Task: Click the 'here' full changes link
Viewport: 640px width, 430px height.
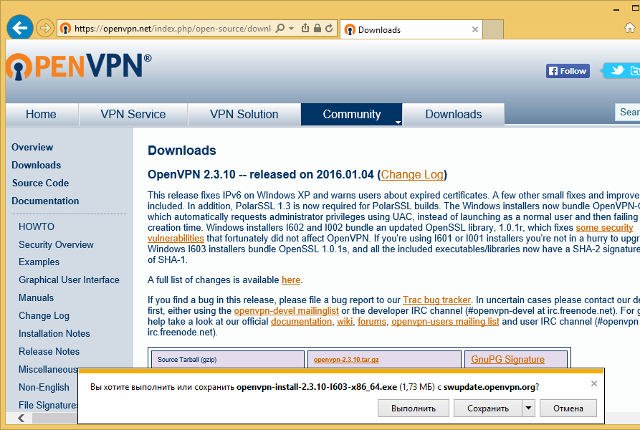Action: tap(291, 280)
